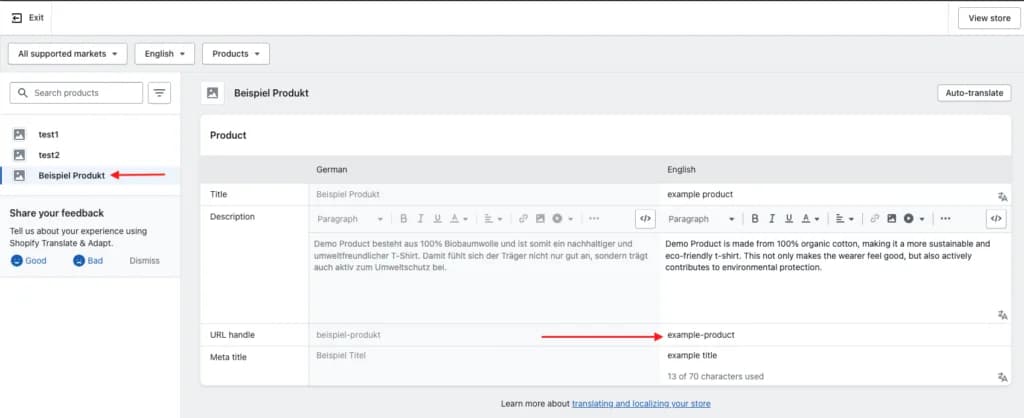Screen dimensions: 1024x418
Task: Open text color picker in the English editor
Action: pos(810,219)
